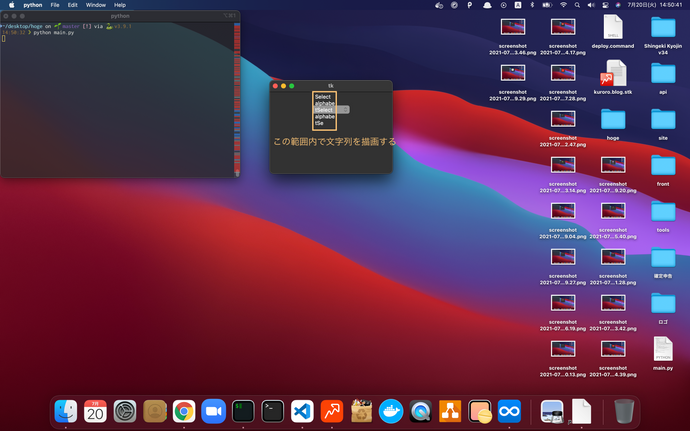Screen dimensions: 690x431
Task: Select screenshot 2021-07...9.29.png thumbnail
Action: 513,73
